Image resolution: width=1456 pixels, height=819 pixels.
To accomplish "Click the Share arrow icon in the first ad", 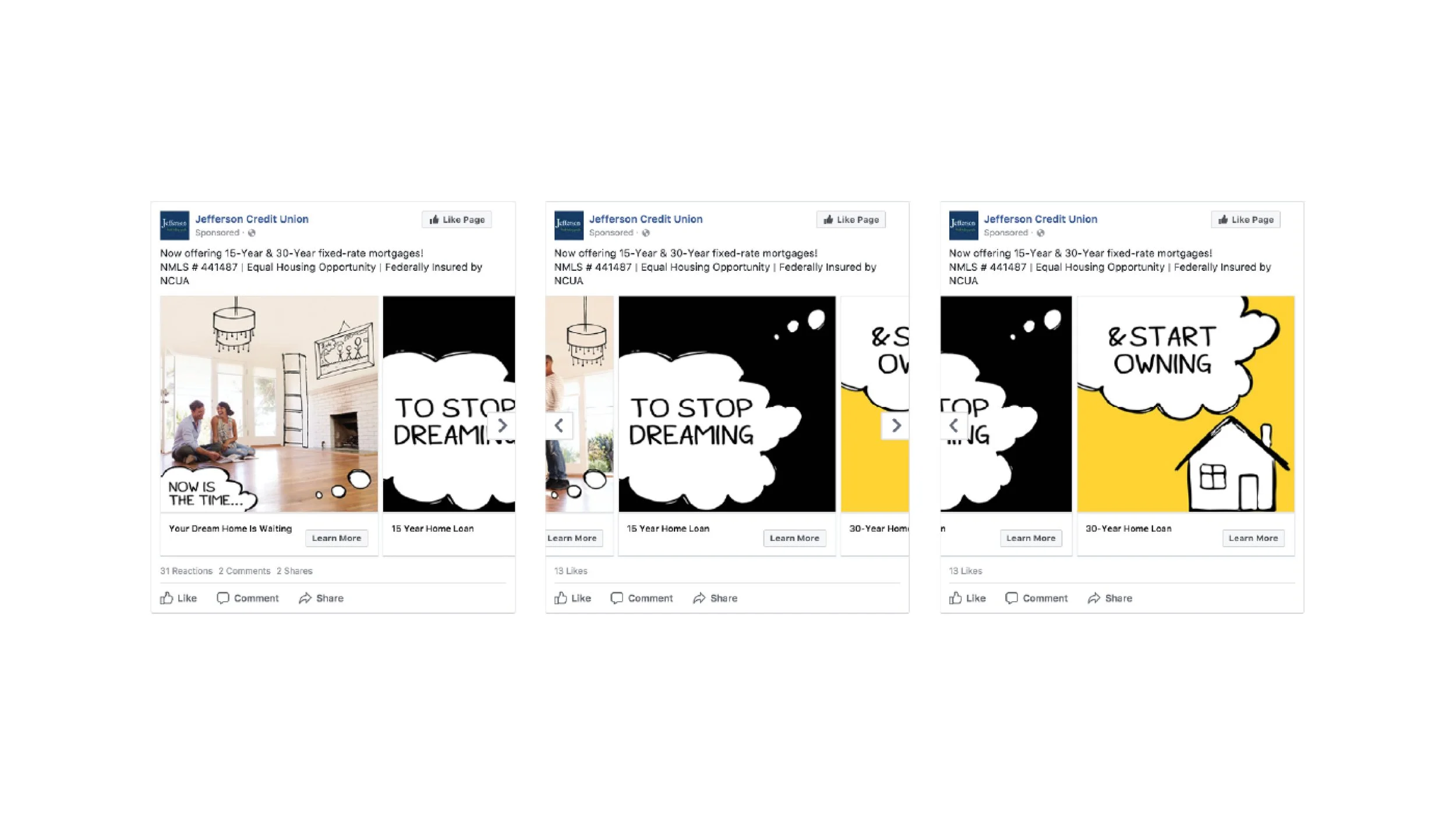I will point(305,598).
